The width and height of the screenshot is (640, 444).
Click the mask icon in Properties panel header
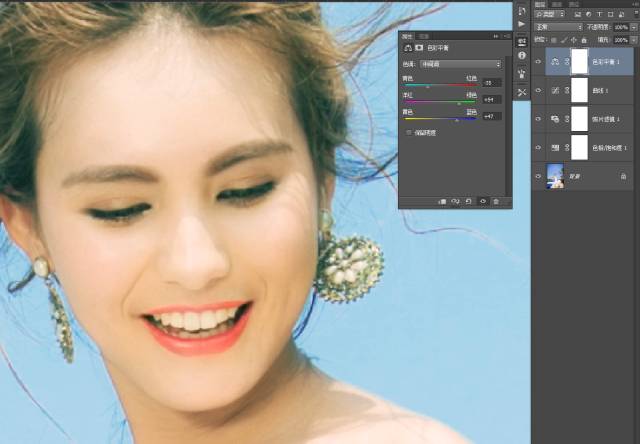[419, 48]
